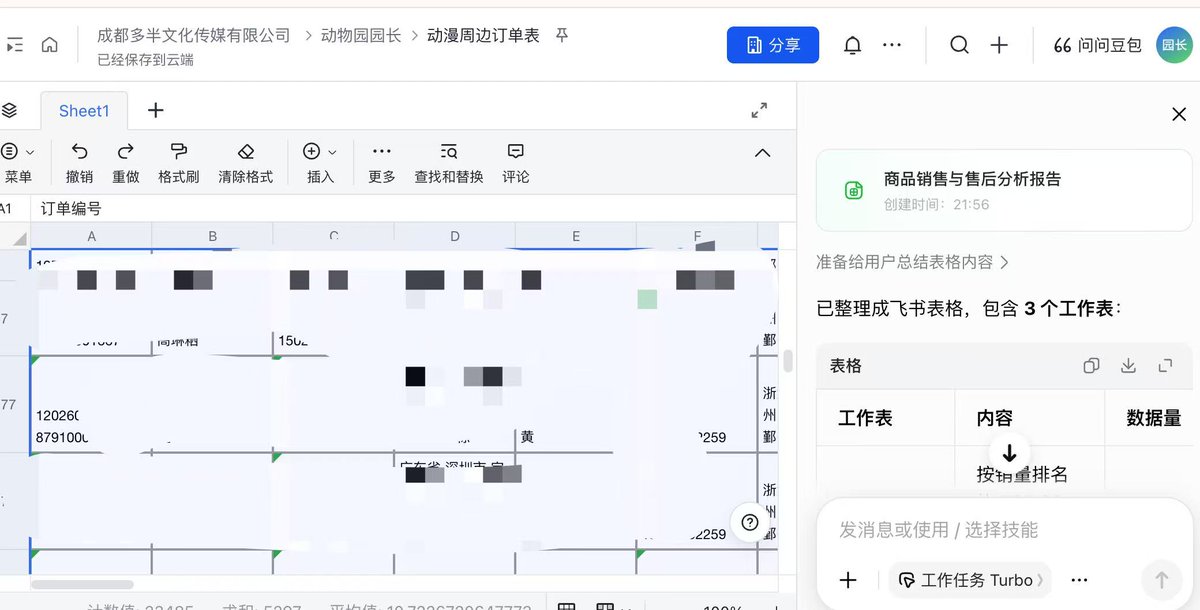Pin the 动漫周边订单表 document
1200x610 pixels.
click(x=562, y=35)
